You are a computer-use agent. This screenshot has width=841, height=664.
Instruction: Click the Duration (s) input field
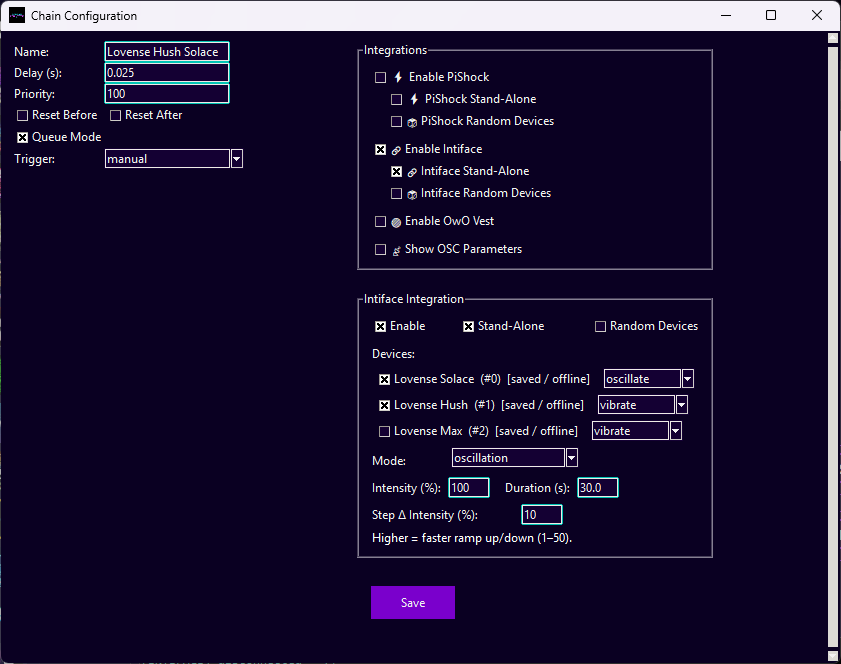point(598,488)
